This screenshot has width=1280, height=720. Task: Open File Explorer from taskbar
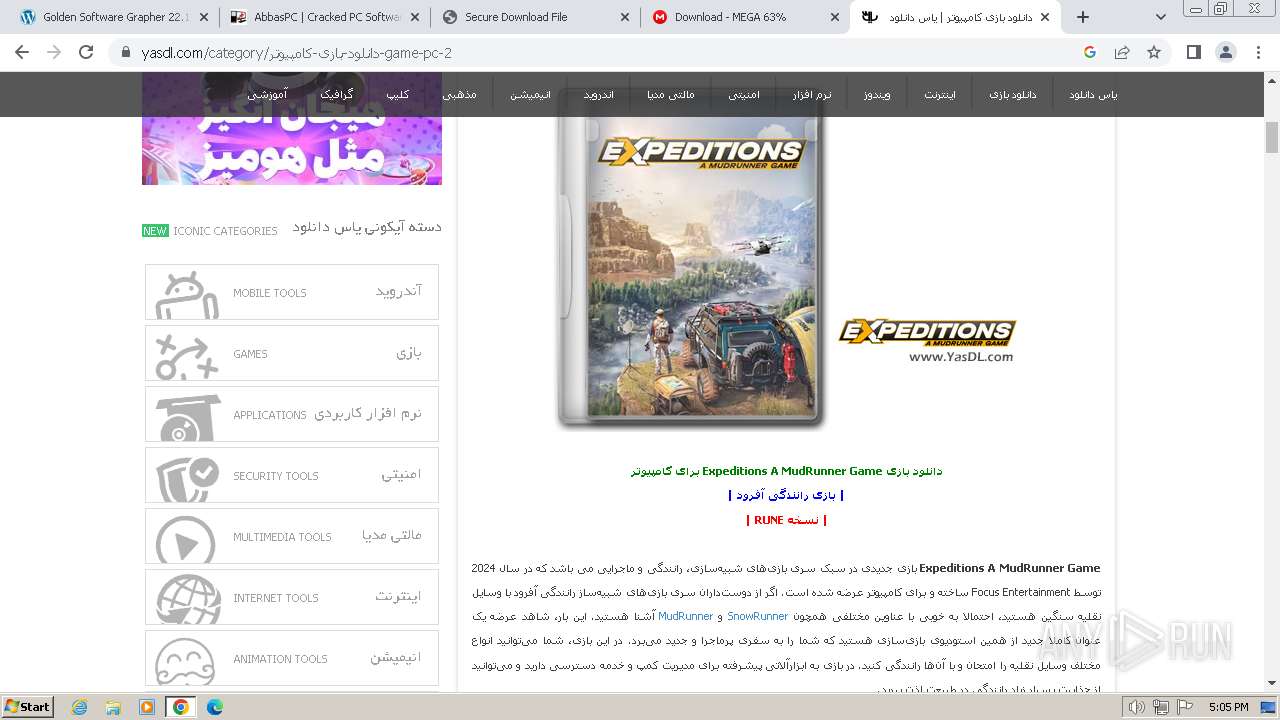click(113, 707)
